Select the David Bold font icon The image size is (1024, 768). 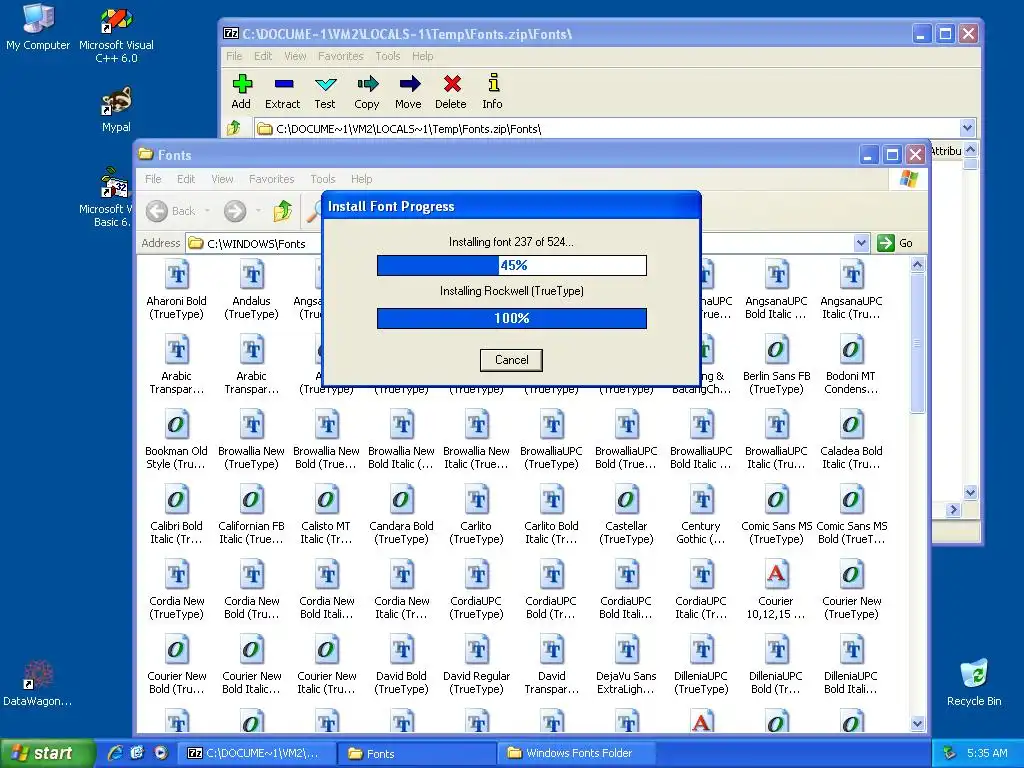tap(402, 650)
